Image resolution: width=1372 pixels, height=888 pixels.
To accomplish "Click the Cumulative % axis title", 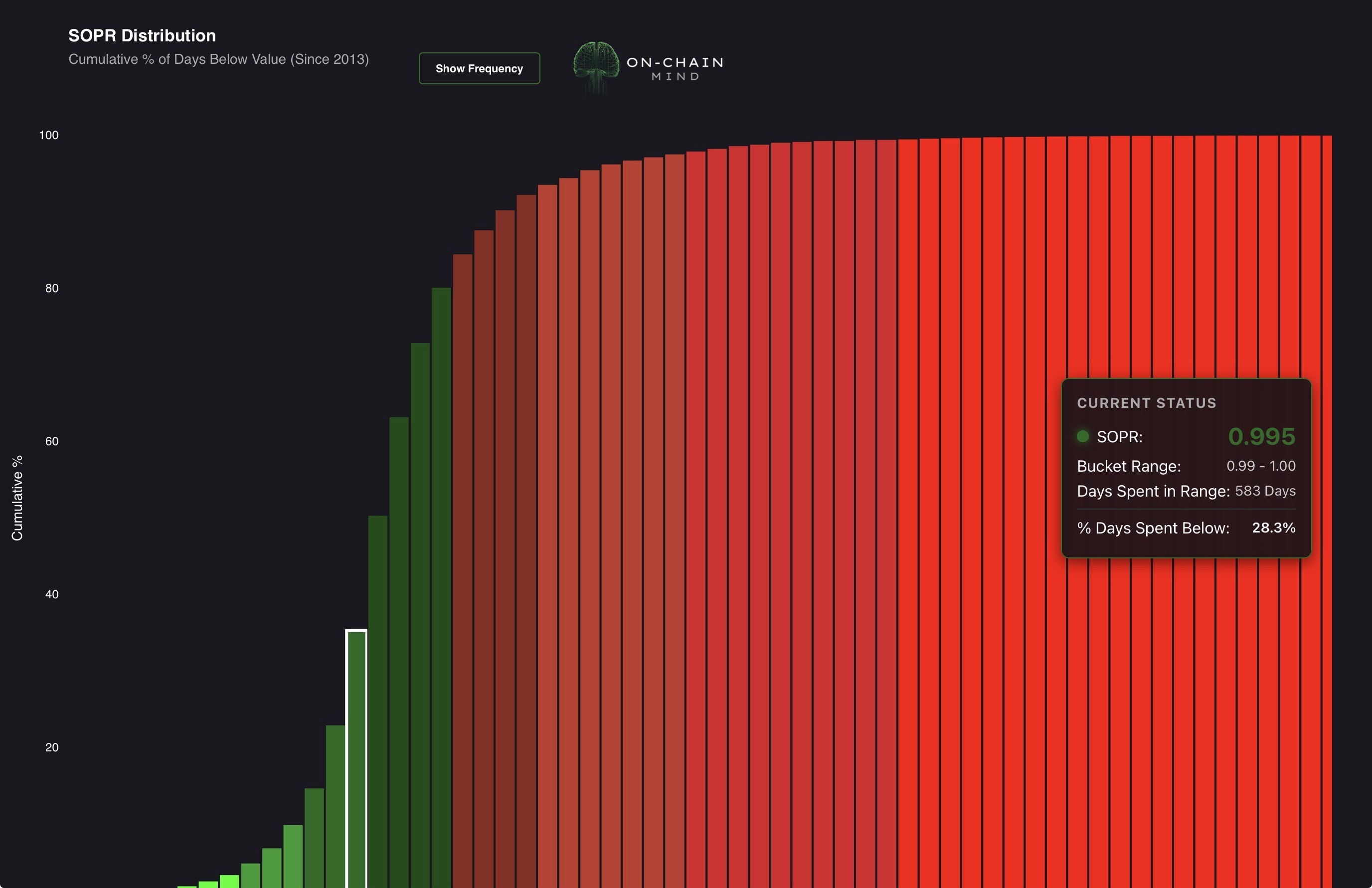I will (x=17, y=498).
